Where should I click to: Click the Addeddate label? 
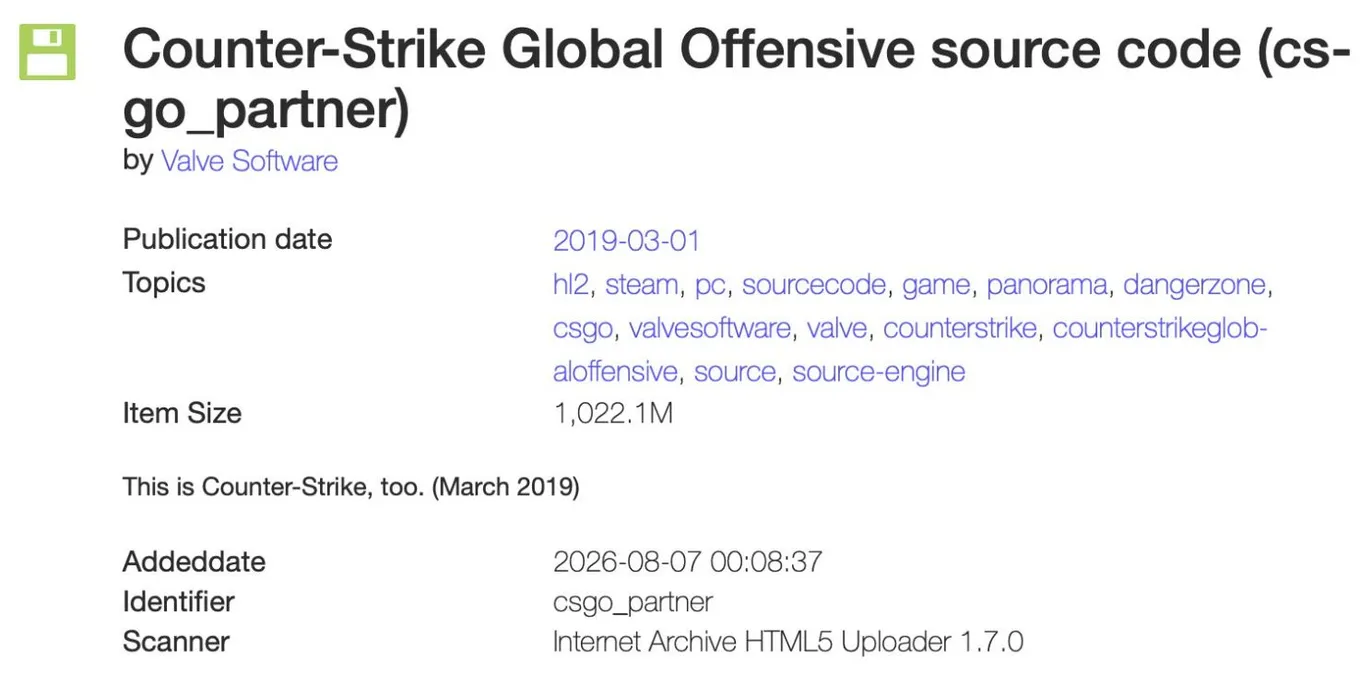(x=194, y=562)
